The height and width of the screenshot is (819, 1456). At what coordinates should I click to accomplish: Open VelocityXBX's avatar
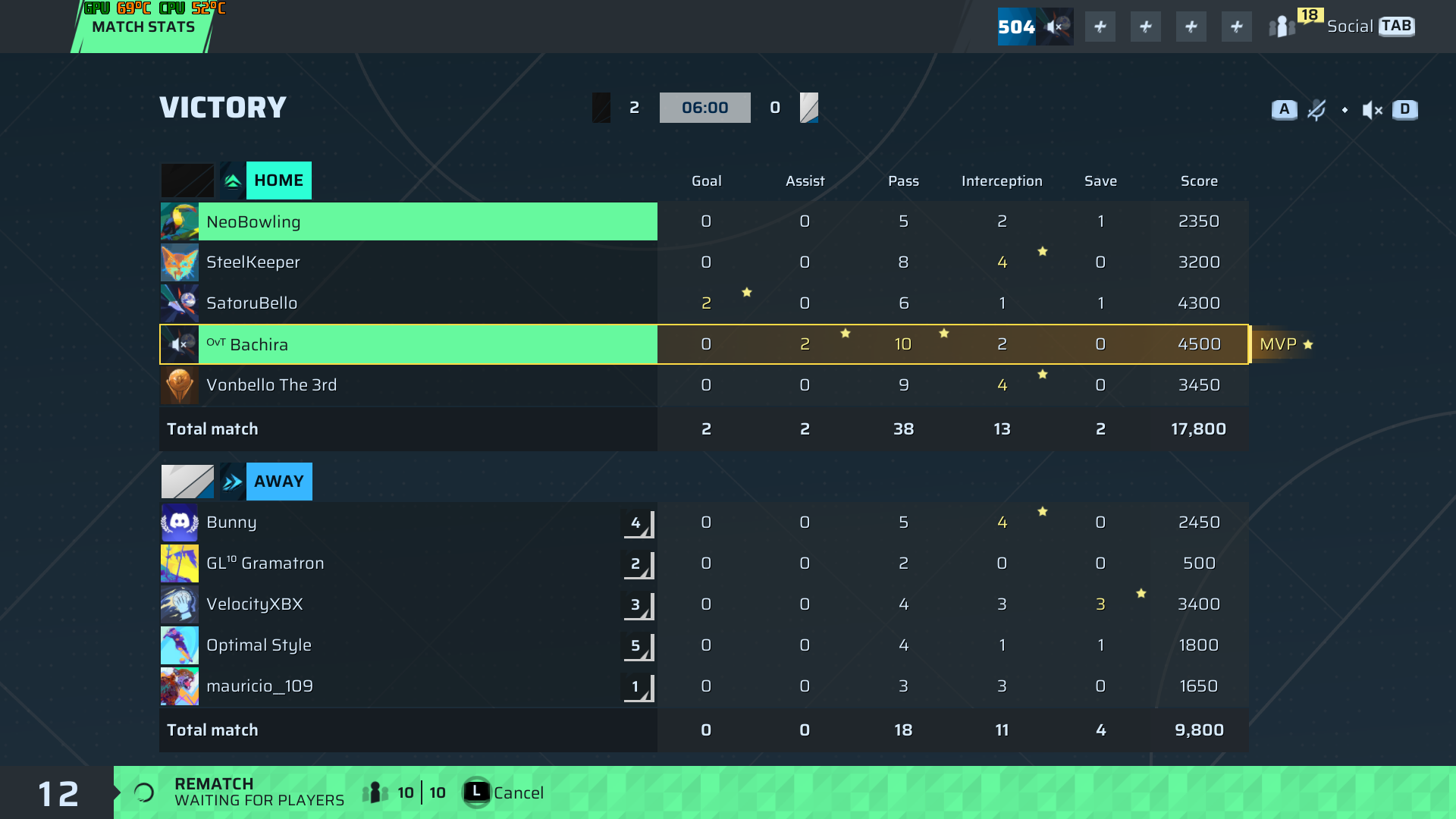[x=180, y=604]
